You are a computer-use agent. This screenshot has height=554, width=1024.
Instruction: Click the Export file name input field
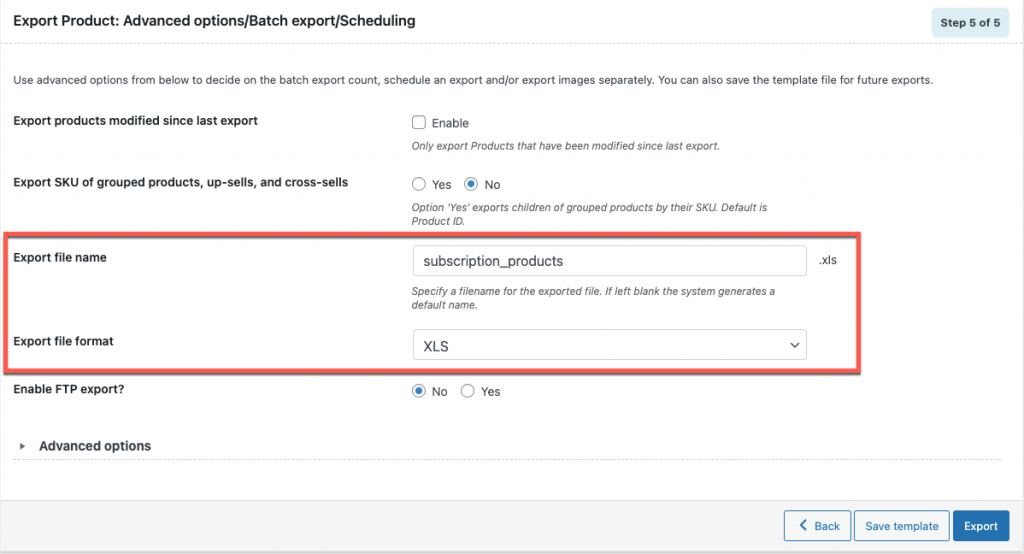[609, 261]
